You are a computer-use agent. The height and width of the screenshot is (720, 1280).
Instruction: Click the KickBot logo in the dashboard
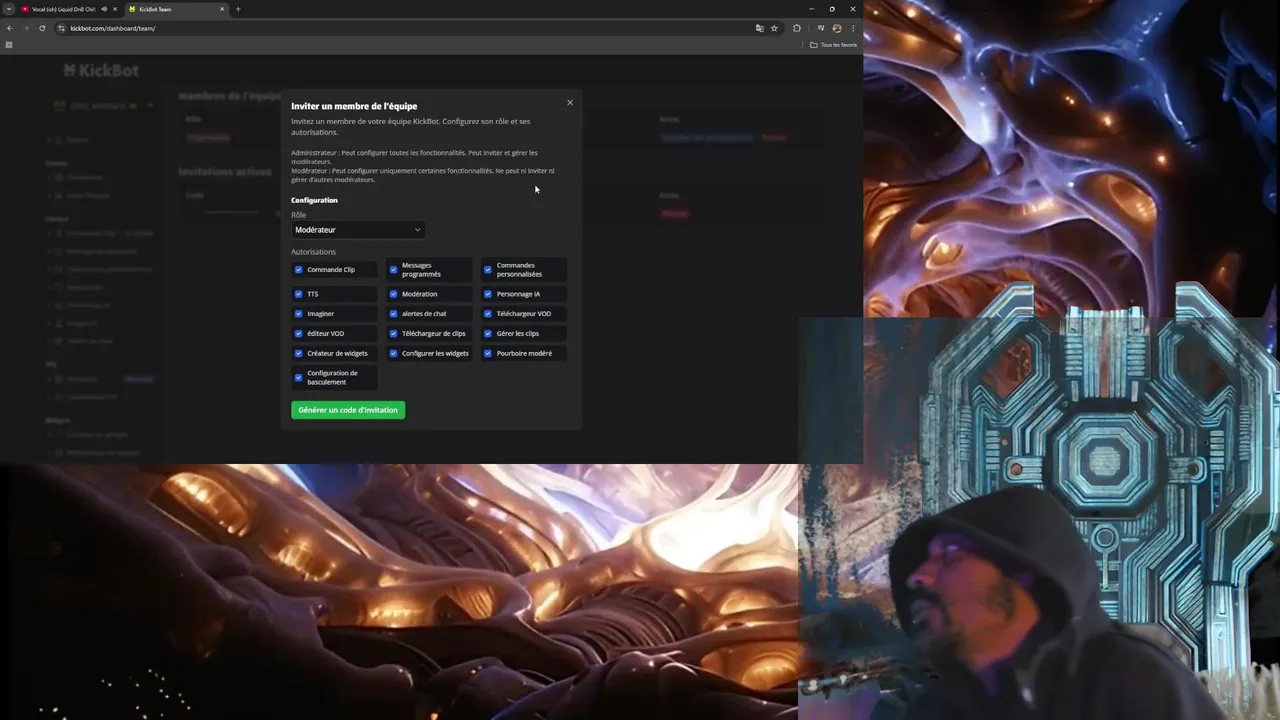click(x=101, y=71)
